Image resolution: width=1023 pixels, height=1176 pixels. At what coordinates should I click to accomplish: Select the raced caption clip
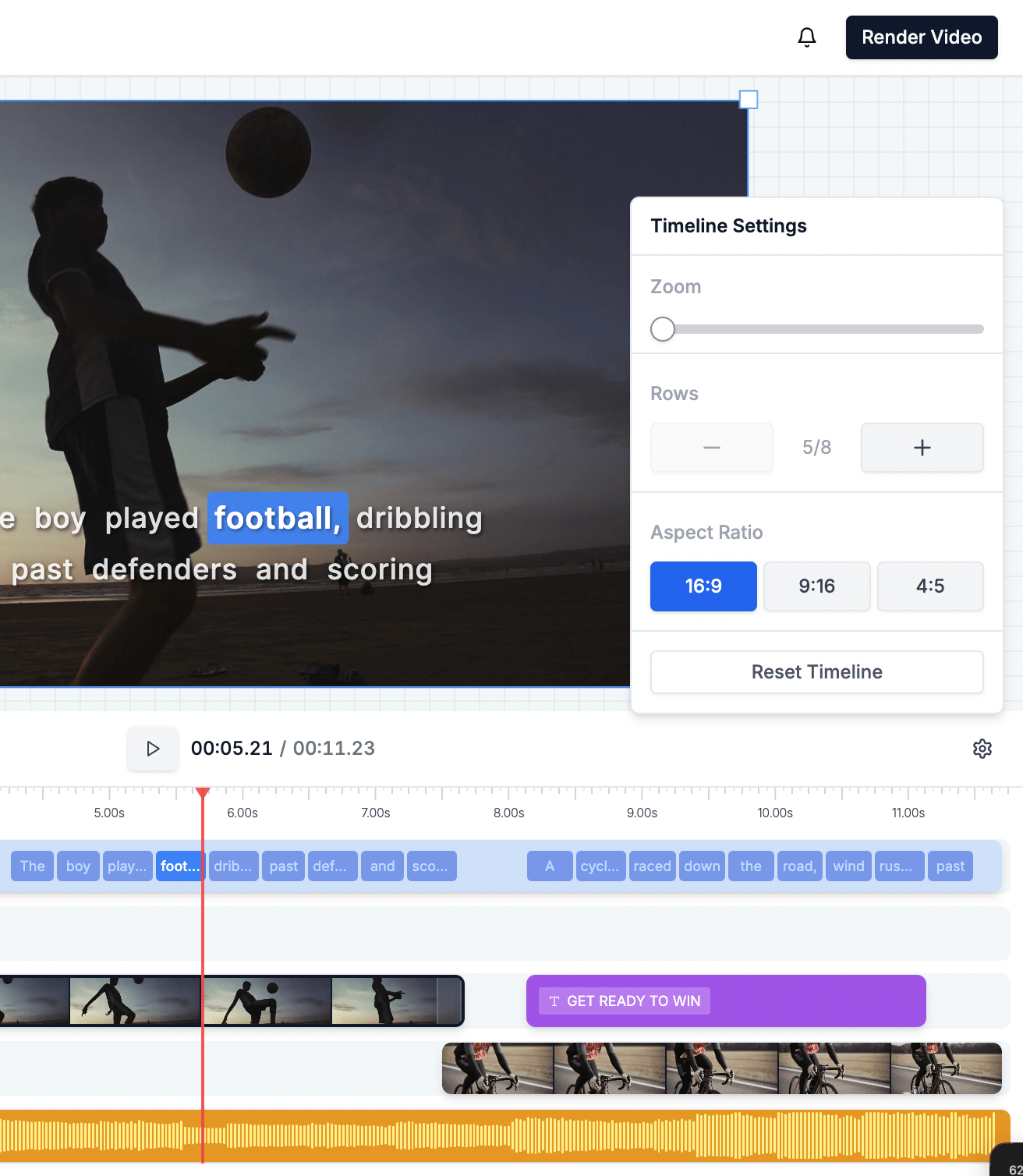coord(652,866)
